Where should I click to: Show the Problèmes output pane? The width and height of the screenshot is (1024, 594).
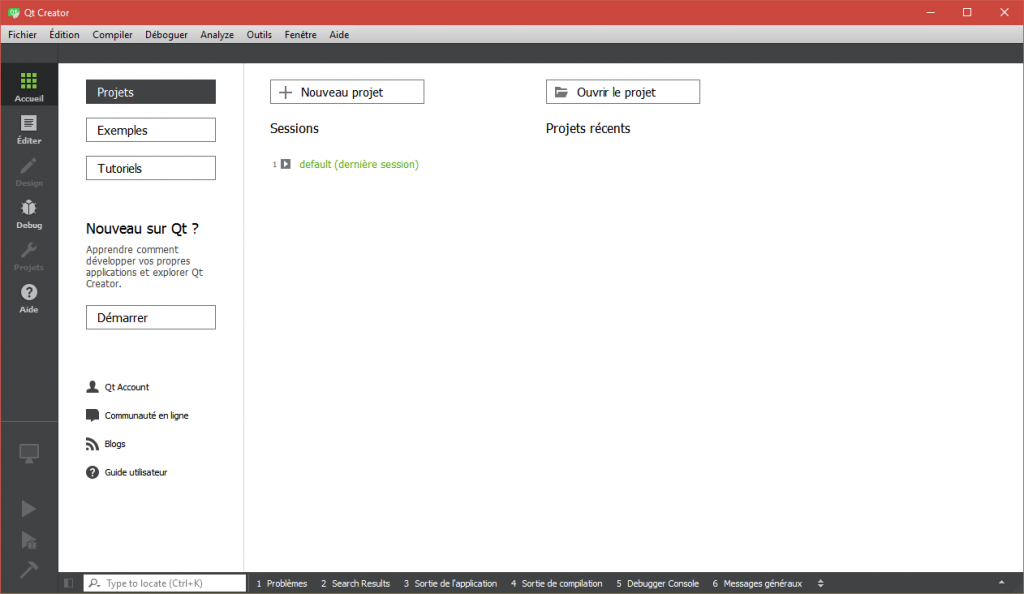[x=281, y=584]
